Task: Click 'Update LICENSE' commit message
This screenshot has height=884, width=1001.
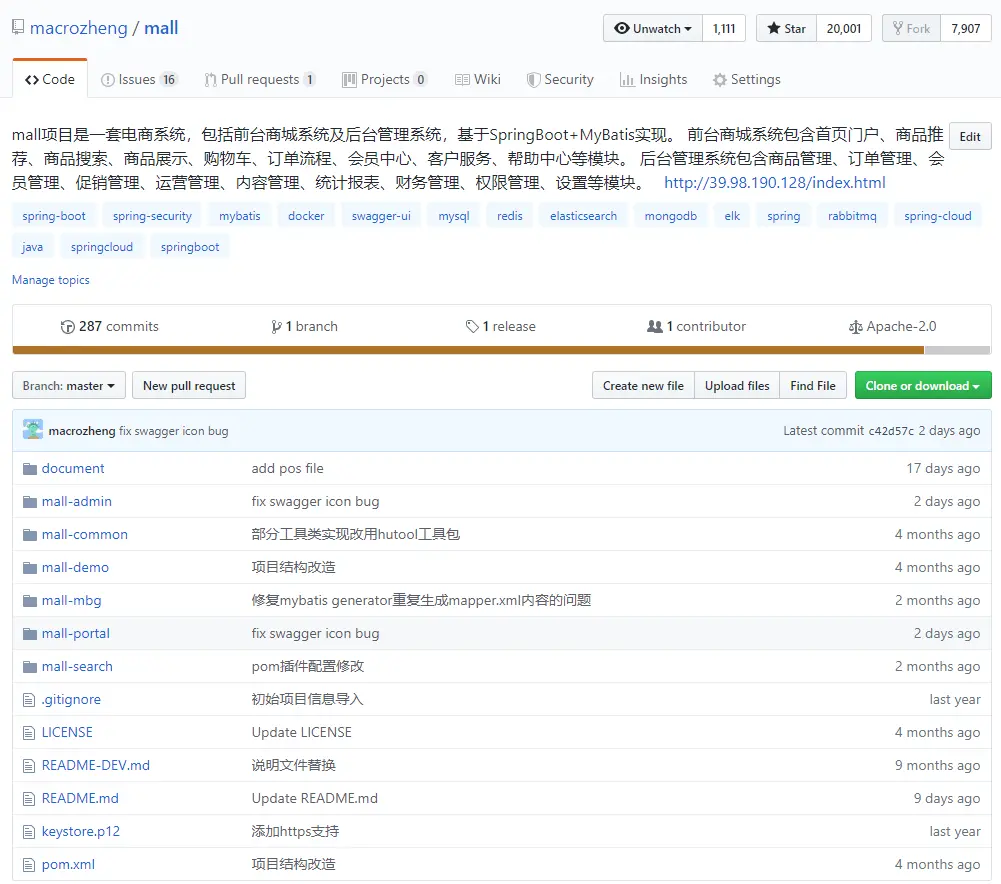Action: pos(301,733)
